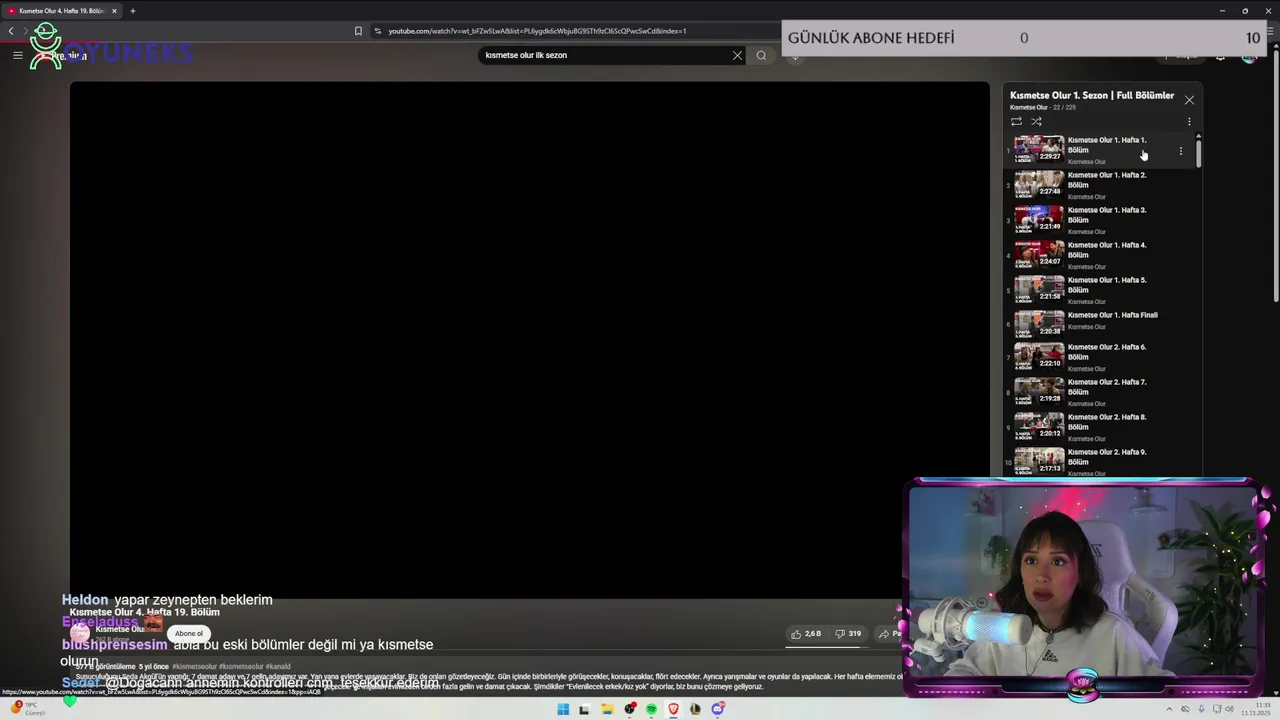Clear the YouTube search box text
The image size is (1280, 720).
(737, 55)
